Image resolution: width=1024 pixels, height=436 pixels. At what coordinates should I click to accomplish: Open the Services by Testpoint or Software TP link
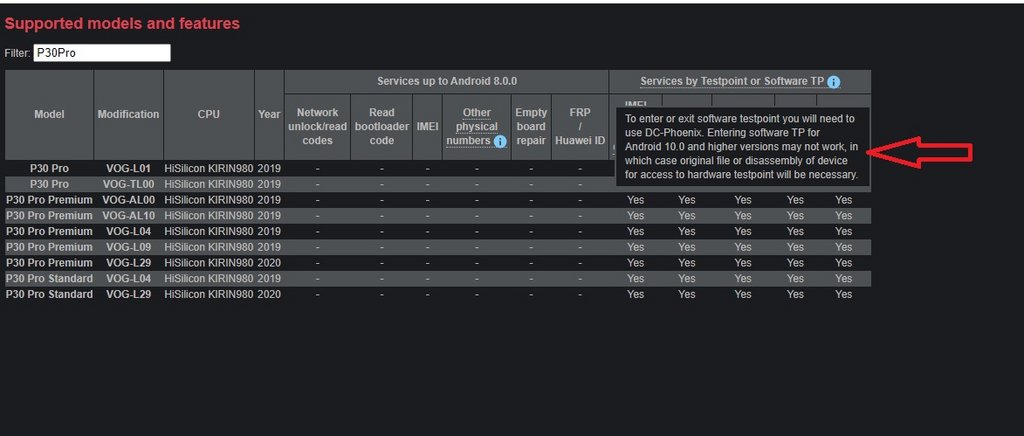[x=731, y=82]
